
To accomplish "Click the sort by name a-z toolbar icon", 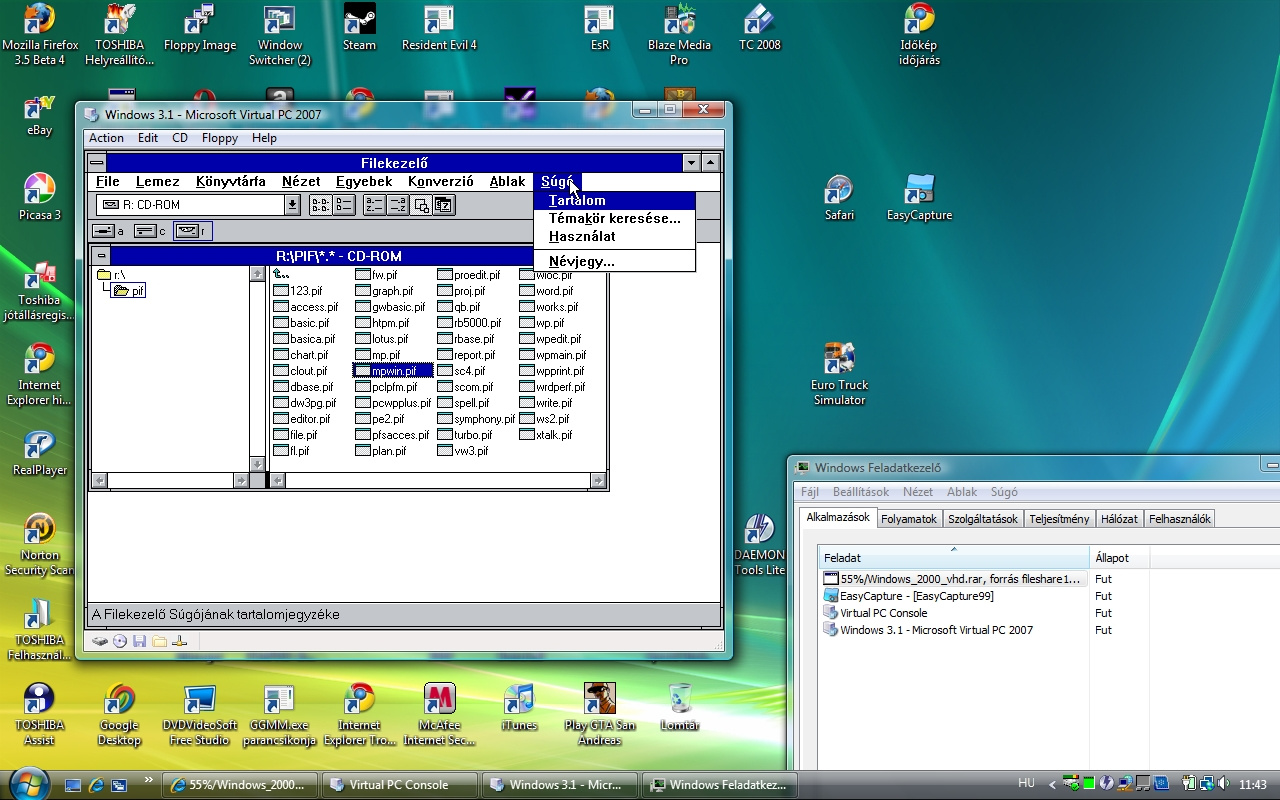I will pos(374,205).
